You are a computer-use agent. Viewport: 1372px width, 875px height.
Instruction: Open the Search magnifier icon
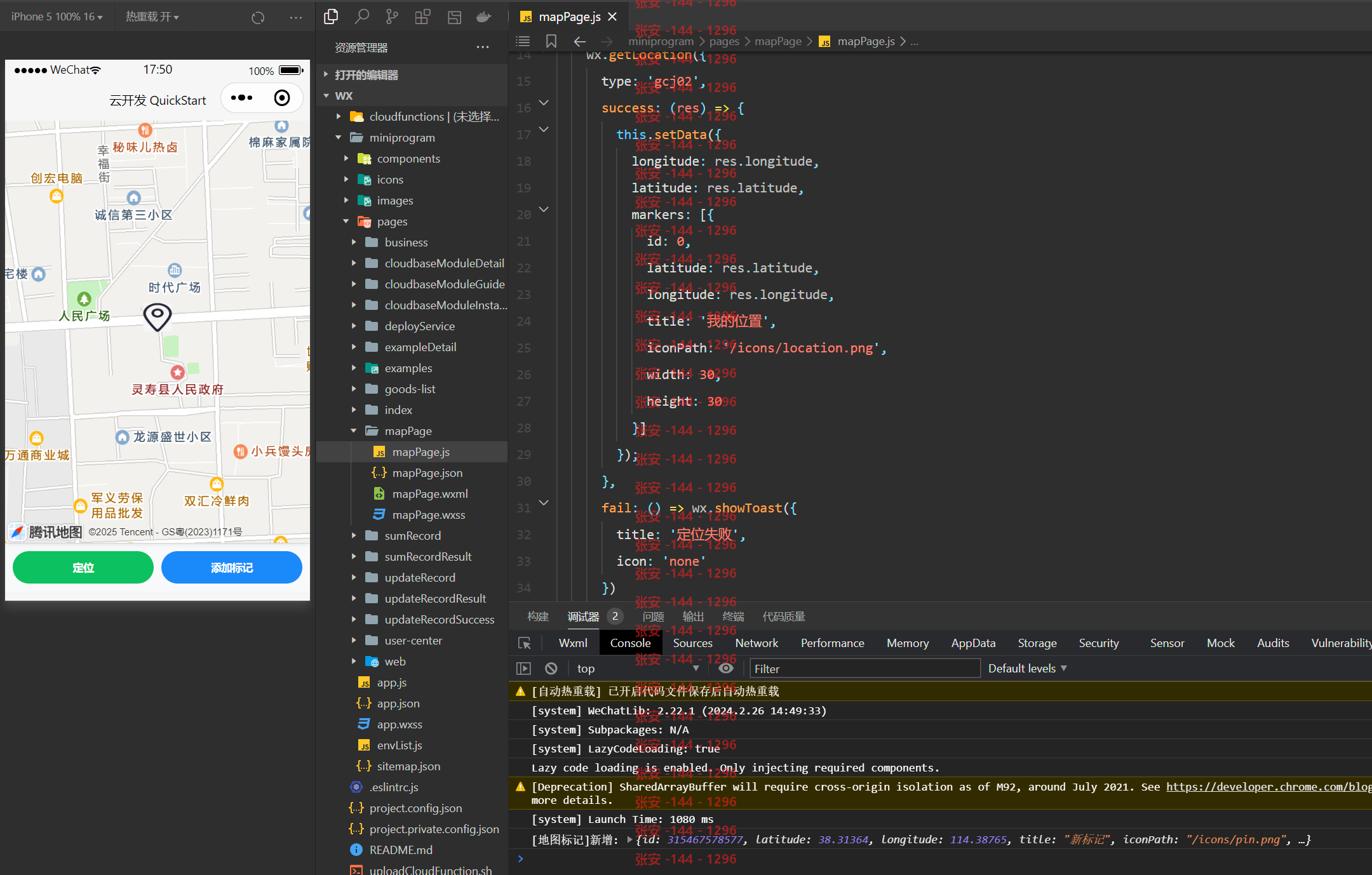pos(361,17)
